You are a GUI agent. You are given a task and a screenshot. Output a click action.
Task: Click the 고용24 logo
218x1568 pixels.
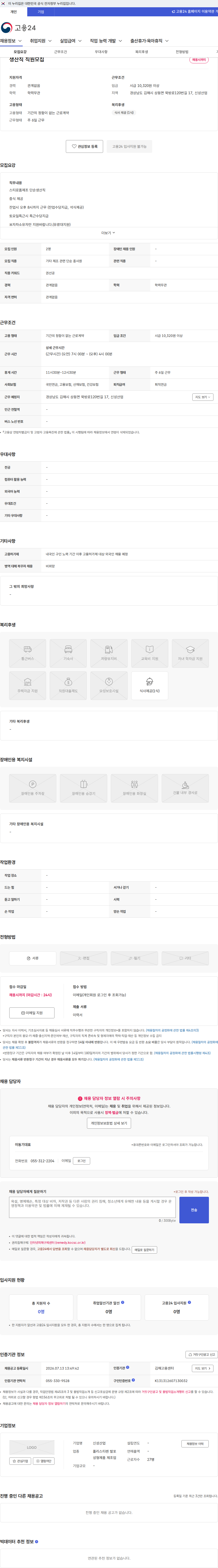[18, 27]
